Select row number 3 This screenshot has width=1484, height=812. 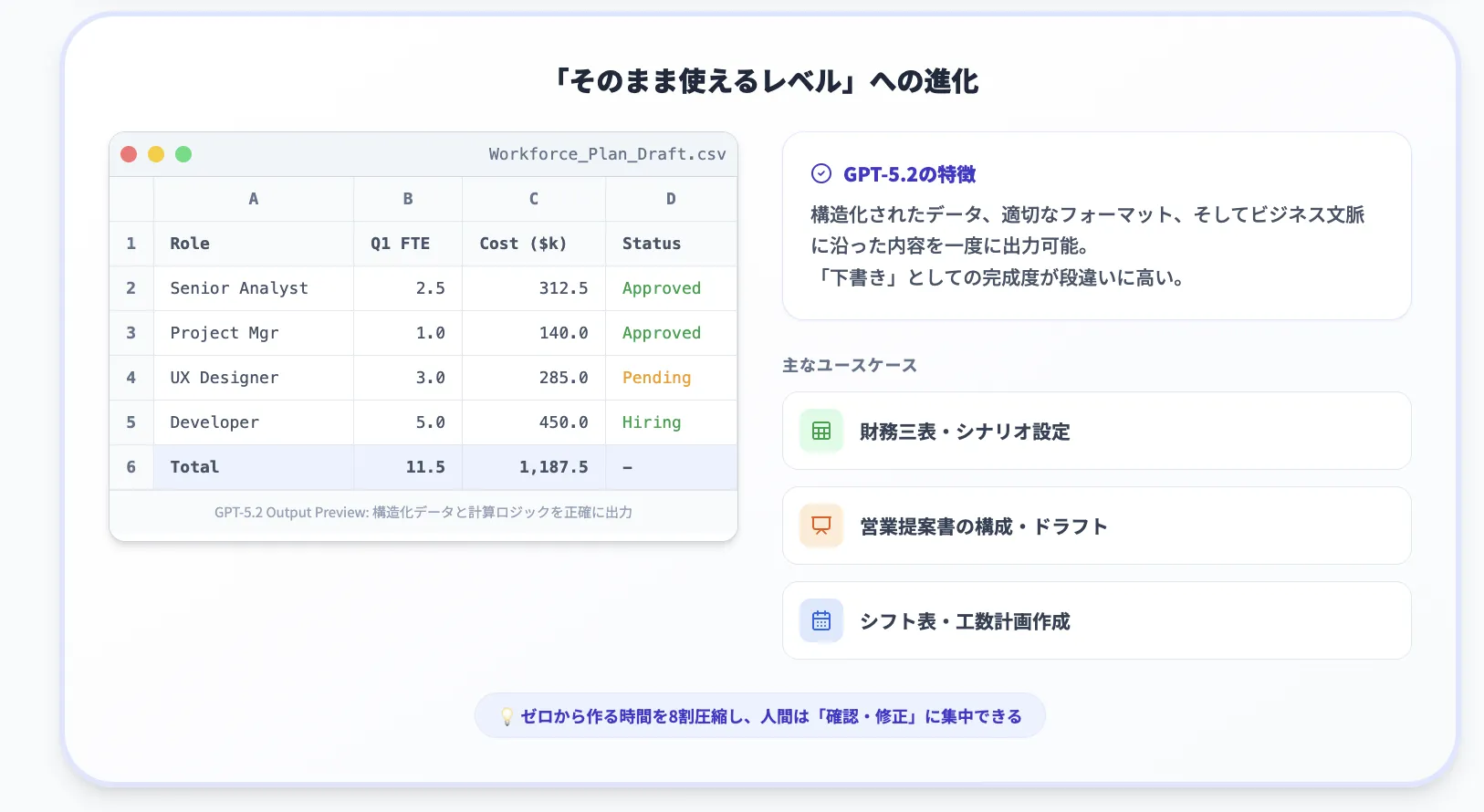131,333
